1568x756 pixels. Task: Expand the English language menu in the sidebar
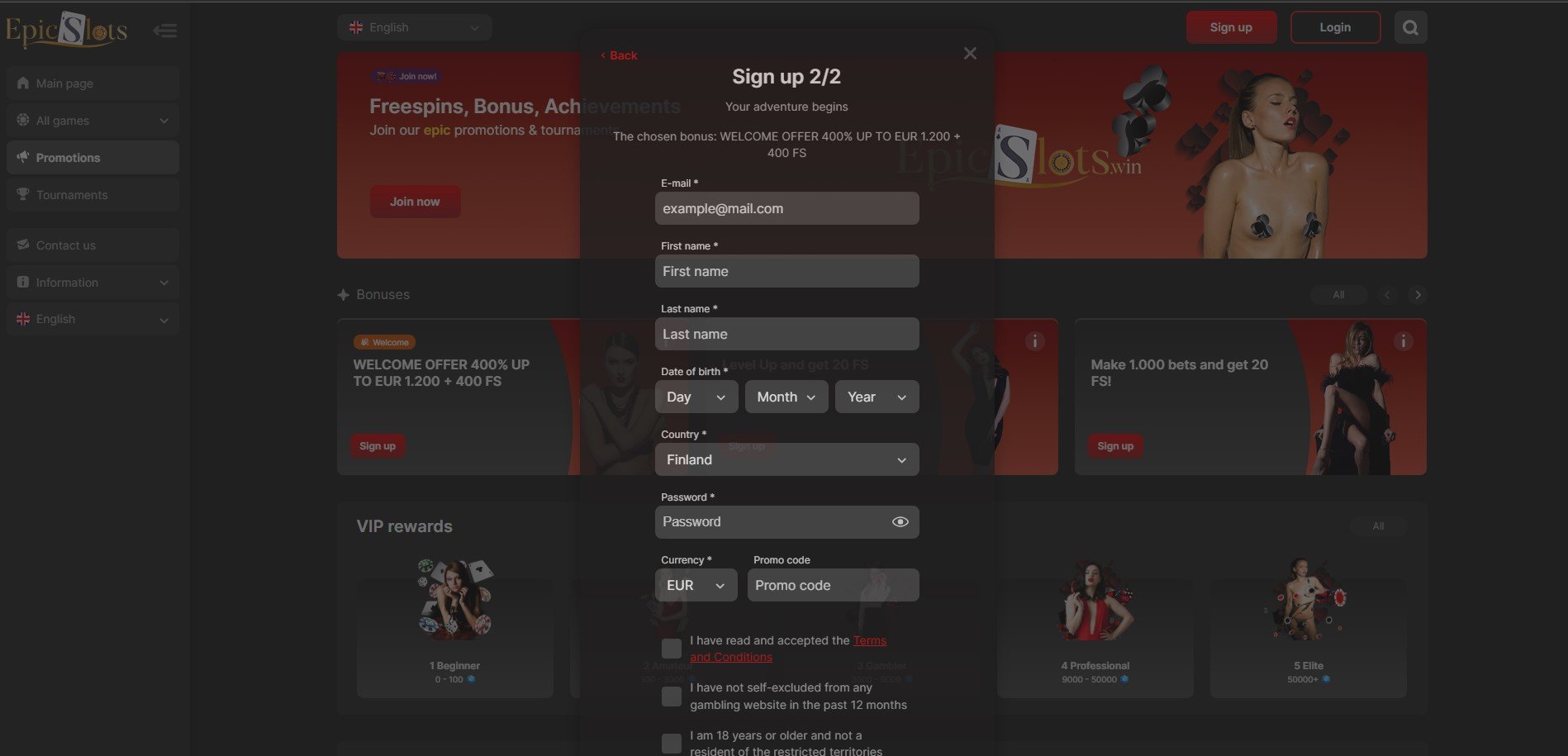(x=93, y=319)
